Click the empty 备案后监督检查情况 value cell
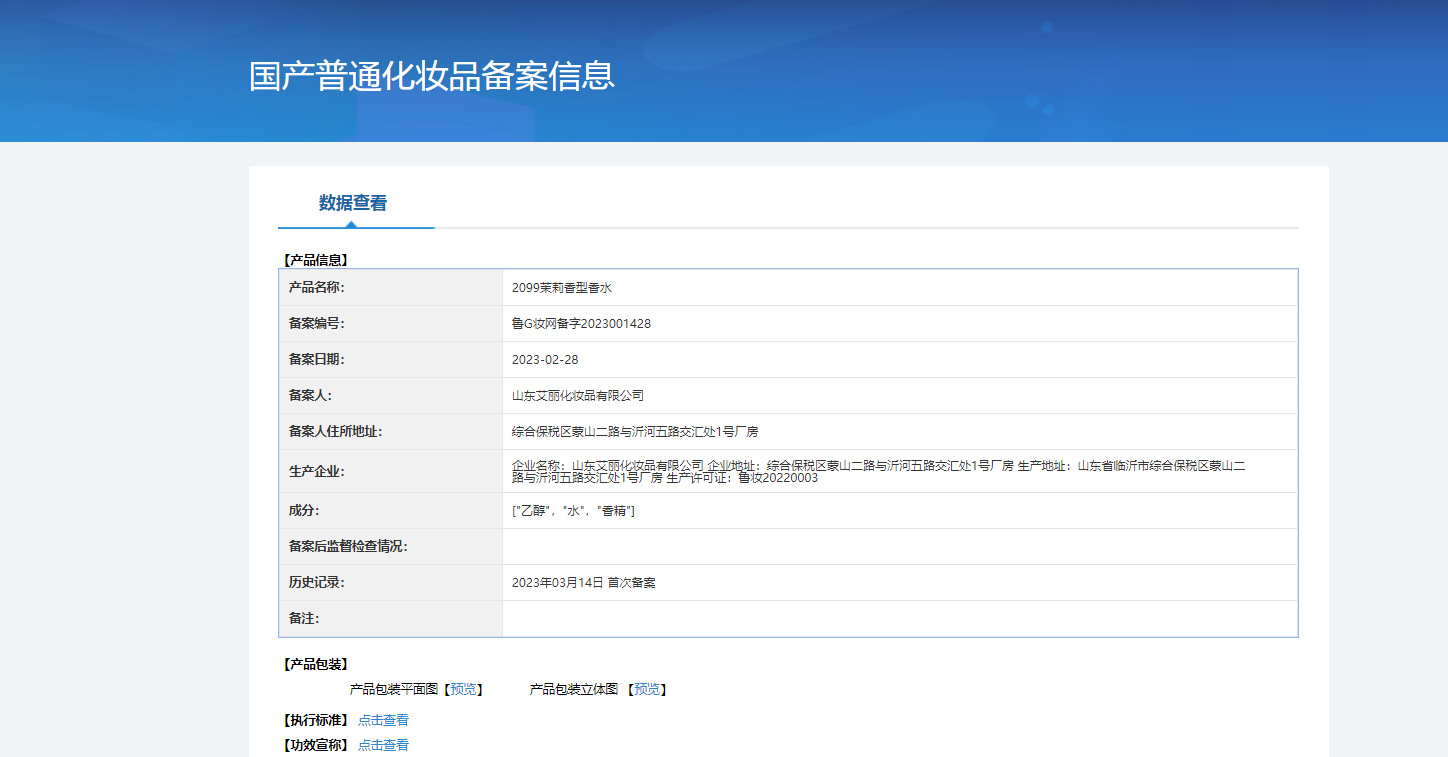The height and width of the screenshot is (757, 1448). click(x=899, y=547)
